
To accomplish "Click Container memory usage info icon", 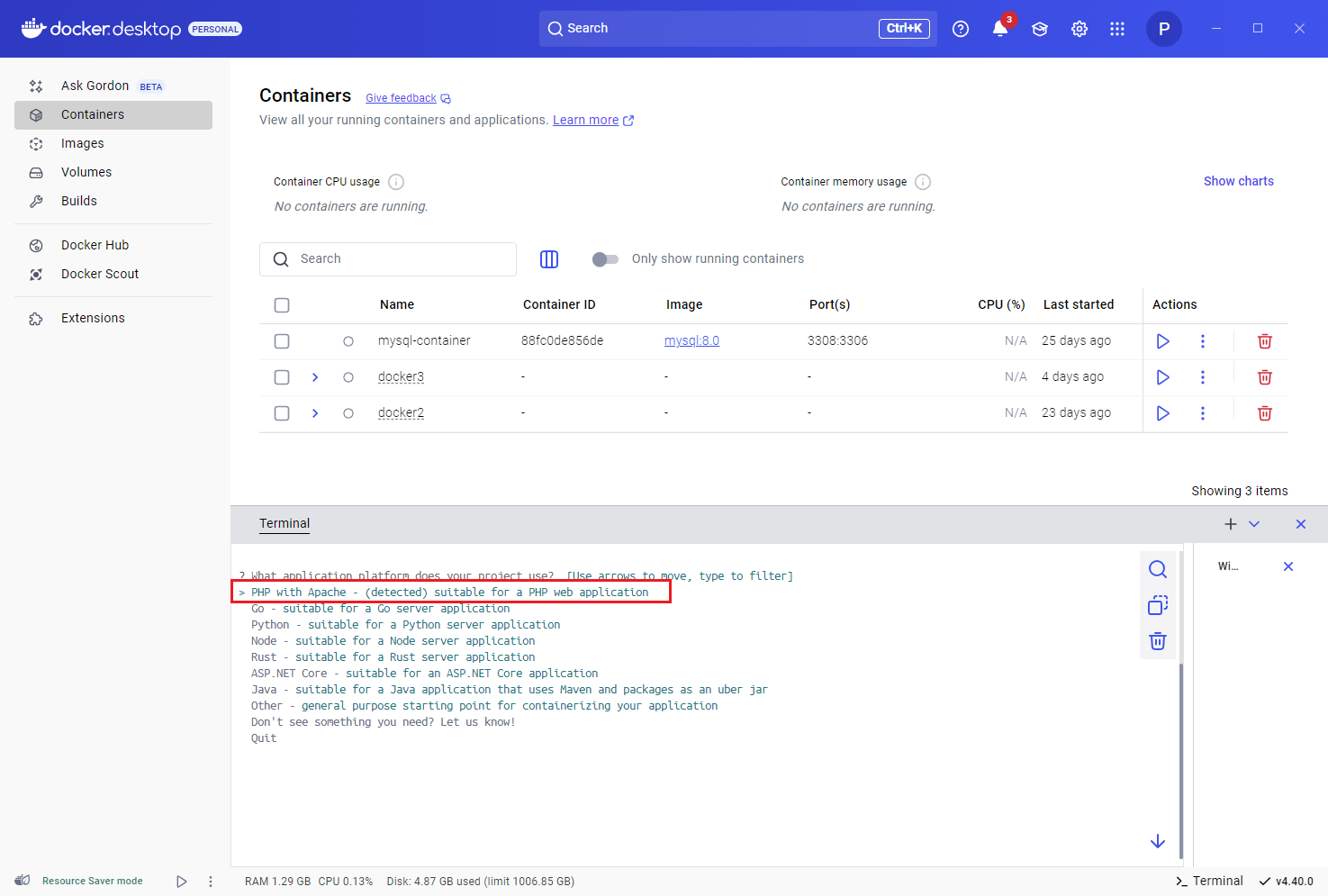I will [923, 182].
